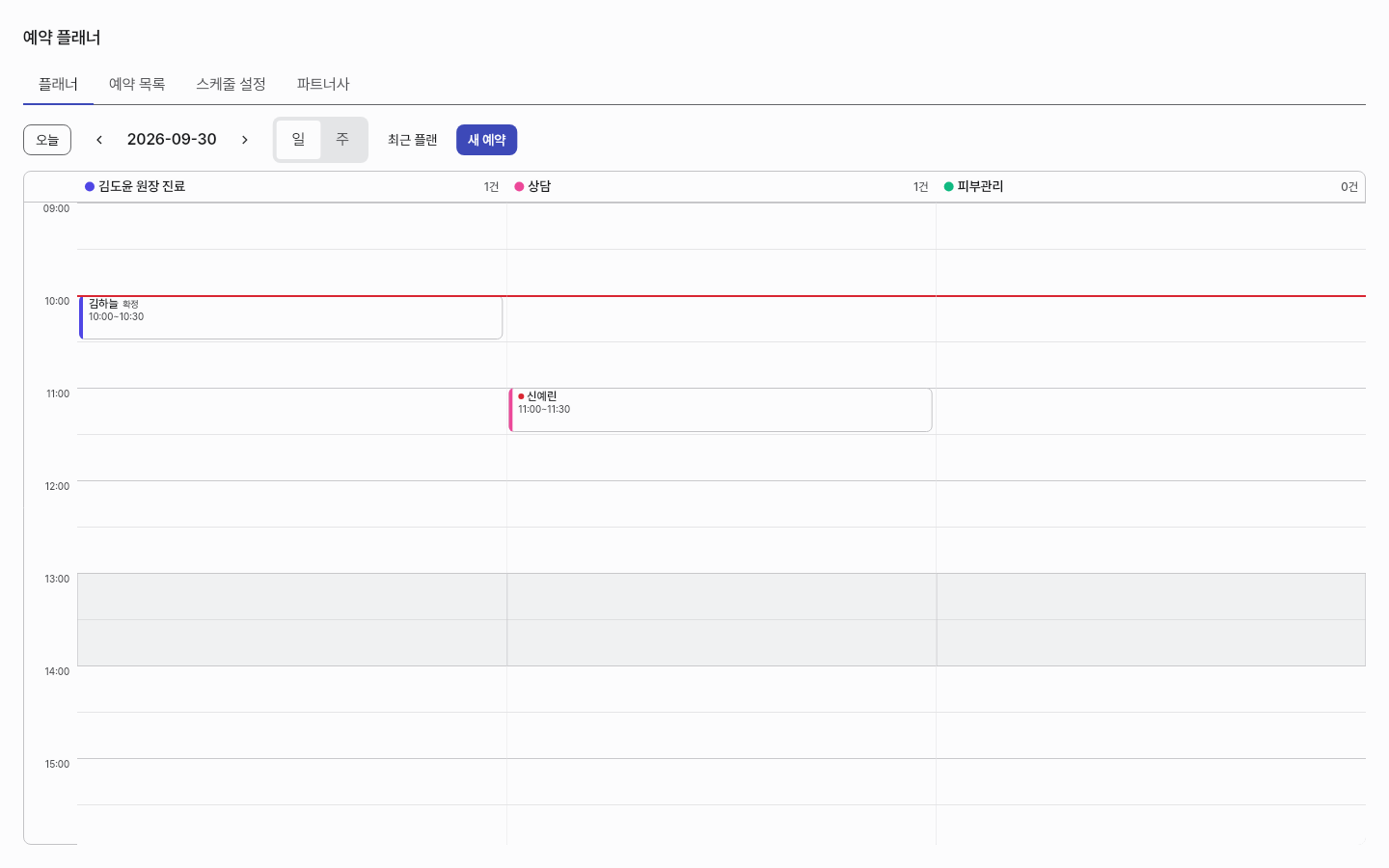The width and height of the screenshot is (1389, 868).
Task: Open the 스케줄 설정 tab
Action: pyautogui.click(x=231, y=85)
